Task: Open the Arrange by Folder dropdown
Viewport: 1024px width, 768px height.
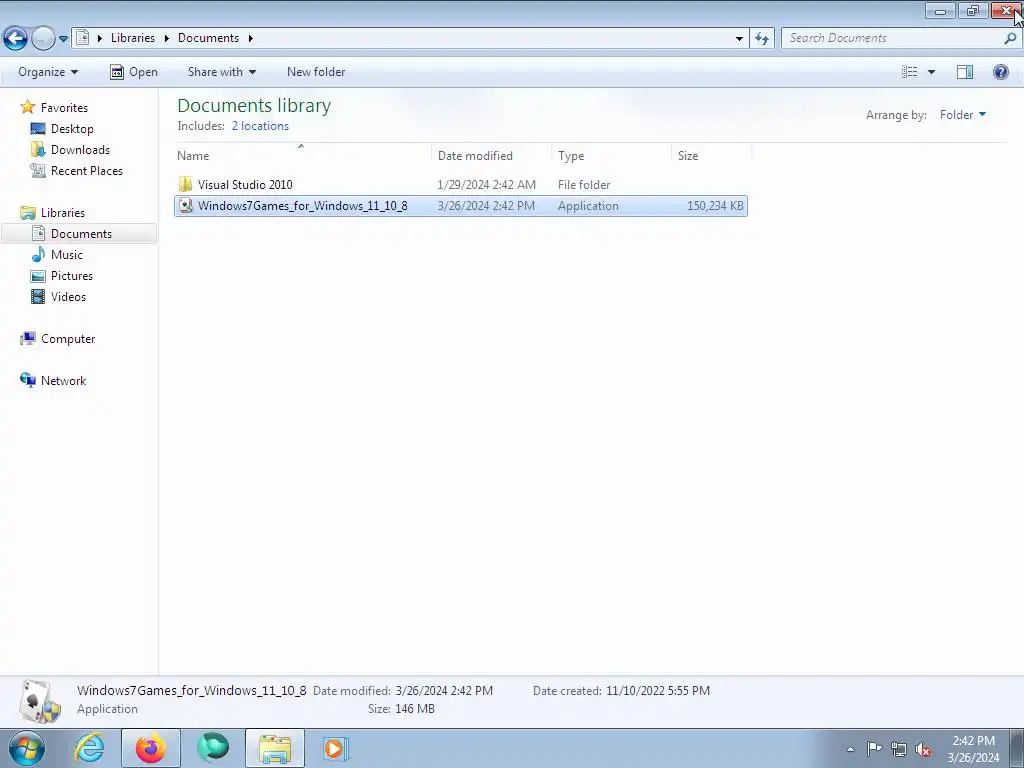Action: pyautogui.click(x=963, y=115)
